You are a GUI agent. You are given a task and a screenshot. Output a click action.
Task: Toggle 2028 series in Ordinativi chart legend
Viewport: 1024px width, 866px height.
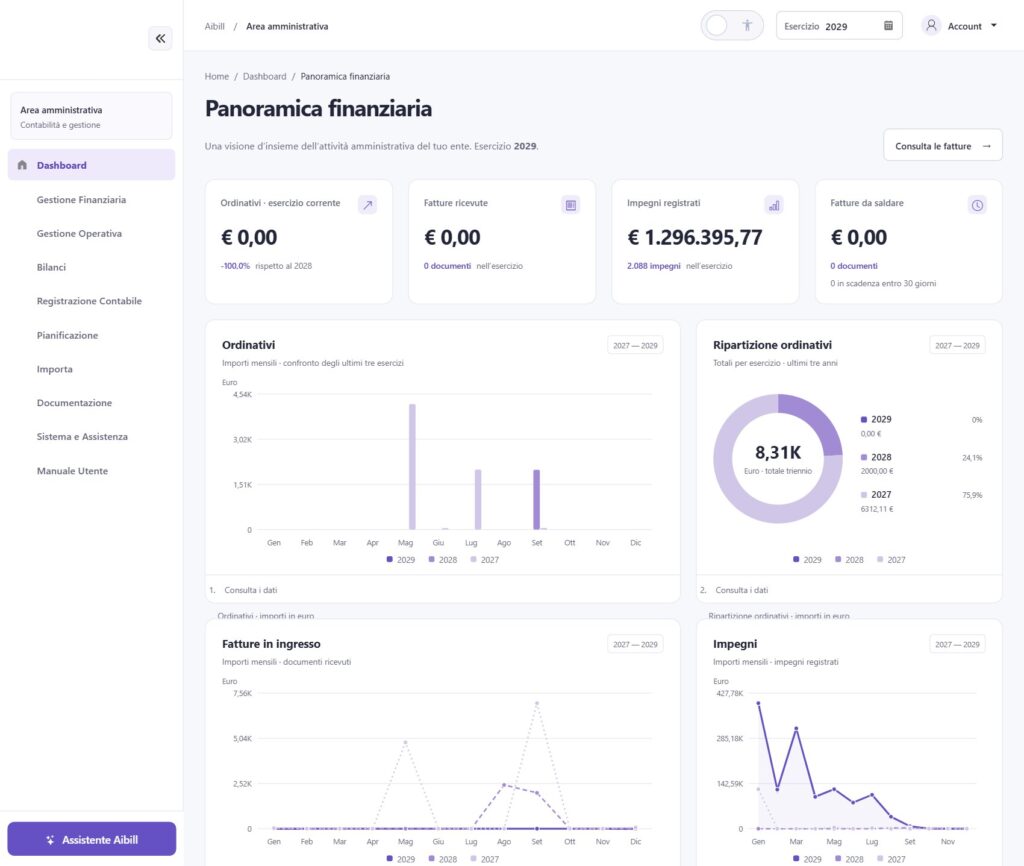pos(442,560)
